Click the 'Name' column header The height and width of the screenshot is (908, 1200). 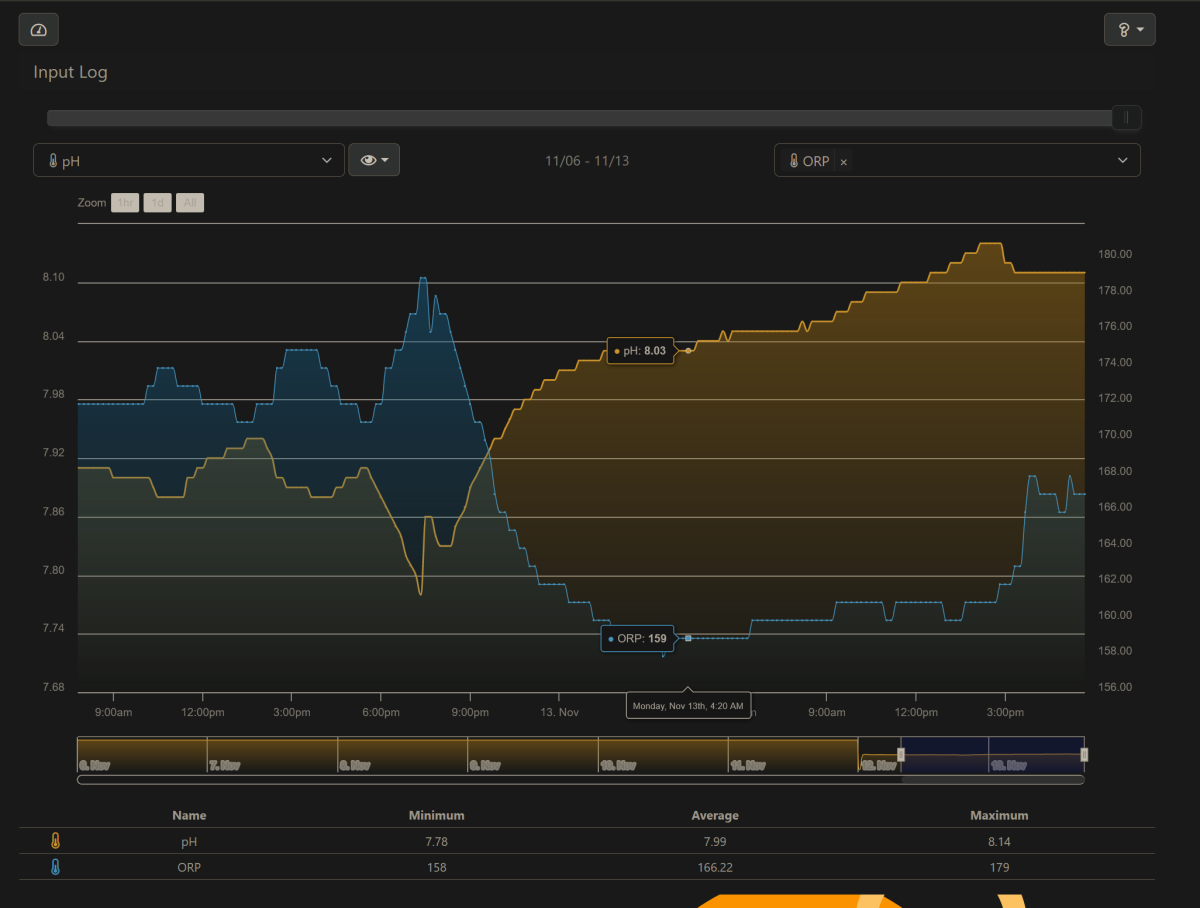click(x=189, y=816)
